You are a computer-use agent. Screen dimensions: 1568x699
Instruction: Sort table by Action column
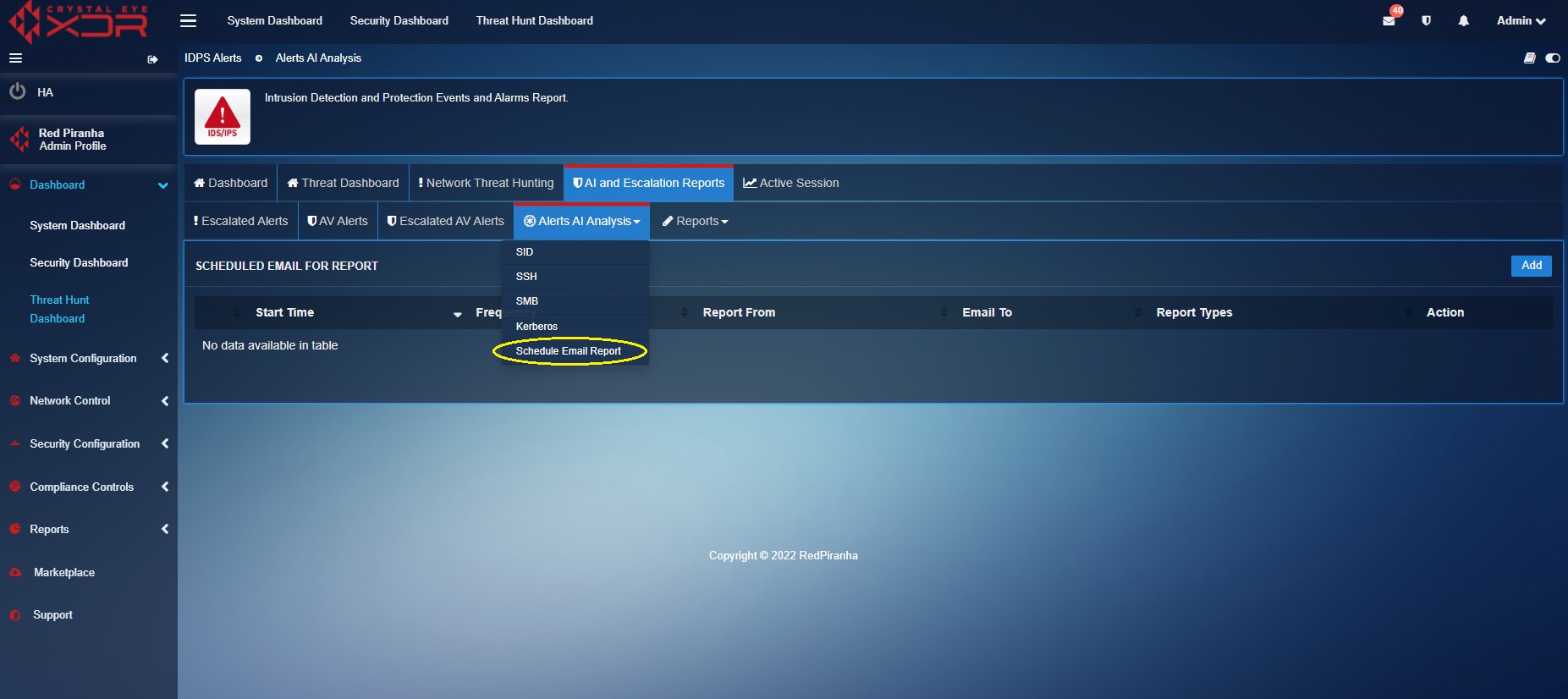pos(1445,312)
